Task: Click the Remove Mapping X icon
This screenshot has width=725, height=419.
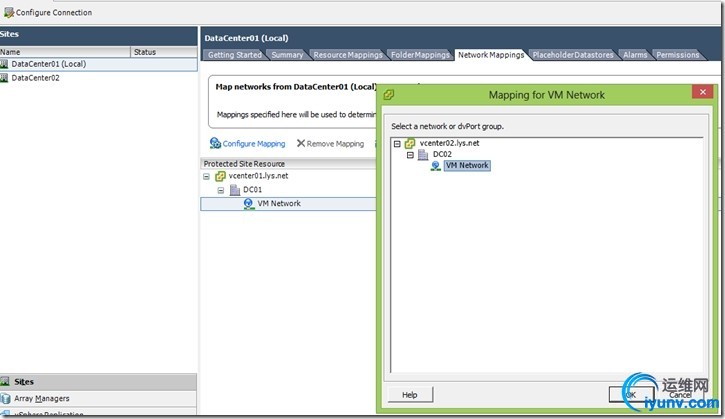Action: tap(301, 143)
